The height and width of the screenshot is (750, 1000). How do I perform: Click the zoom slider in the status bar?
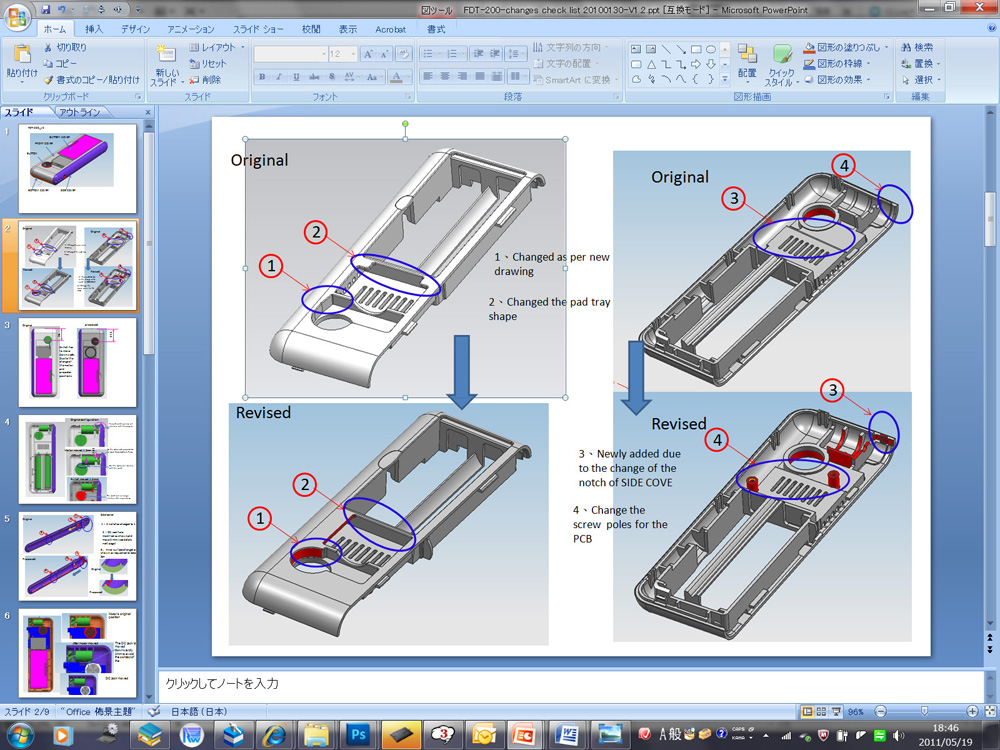(x=922, y=711)
